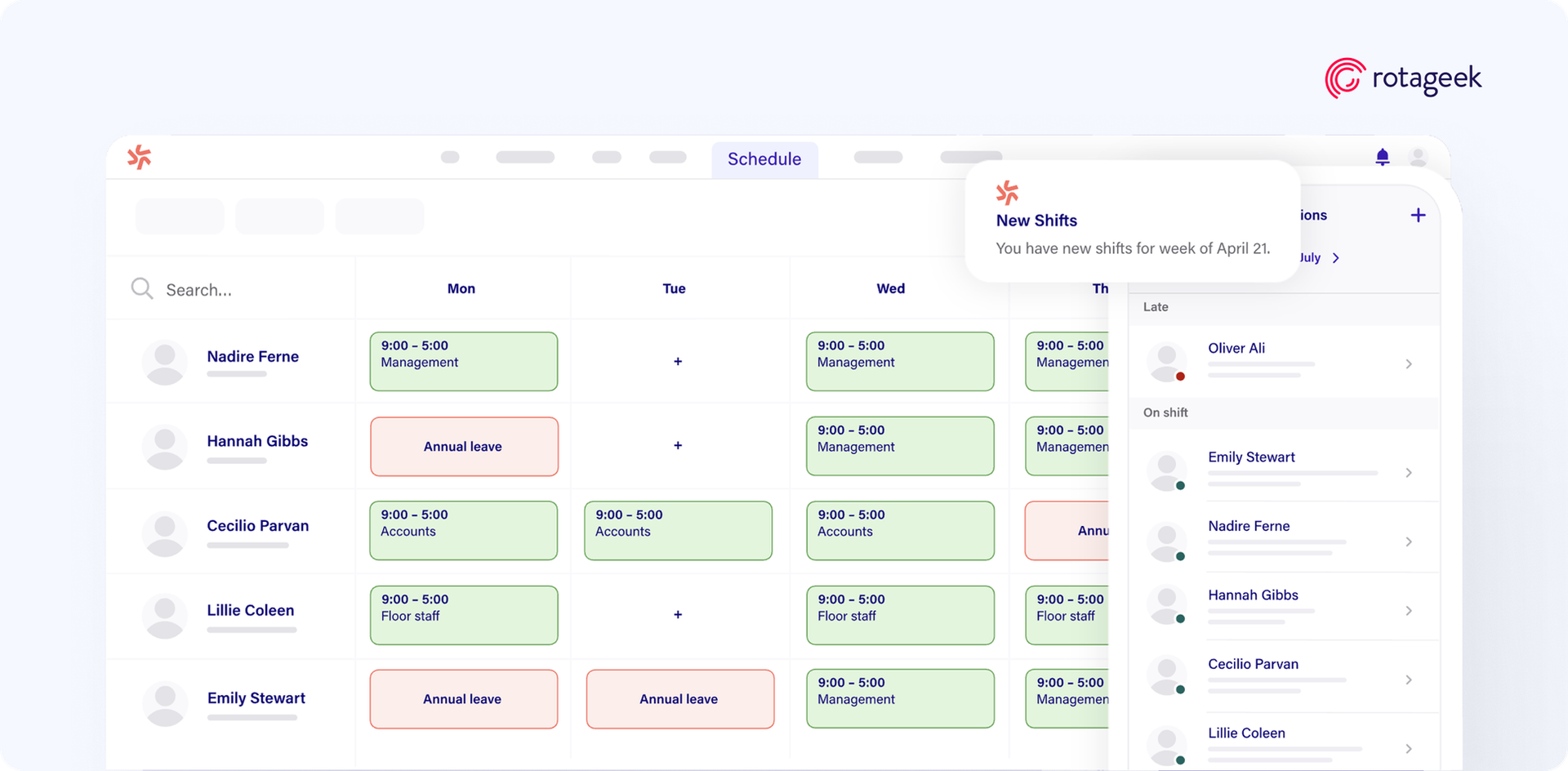Open Lillie Coleen's Wednesday Floor staff shift
The image size is (1568, 771).
(x=900, y=615)
